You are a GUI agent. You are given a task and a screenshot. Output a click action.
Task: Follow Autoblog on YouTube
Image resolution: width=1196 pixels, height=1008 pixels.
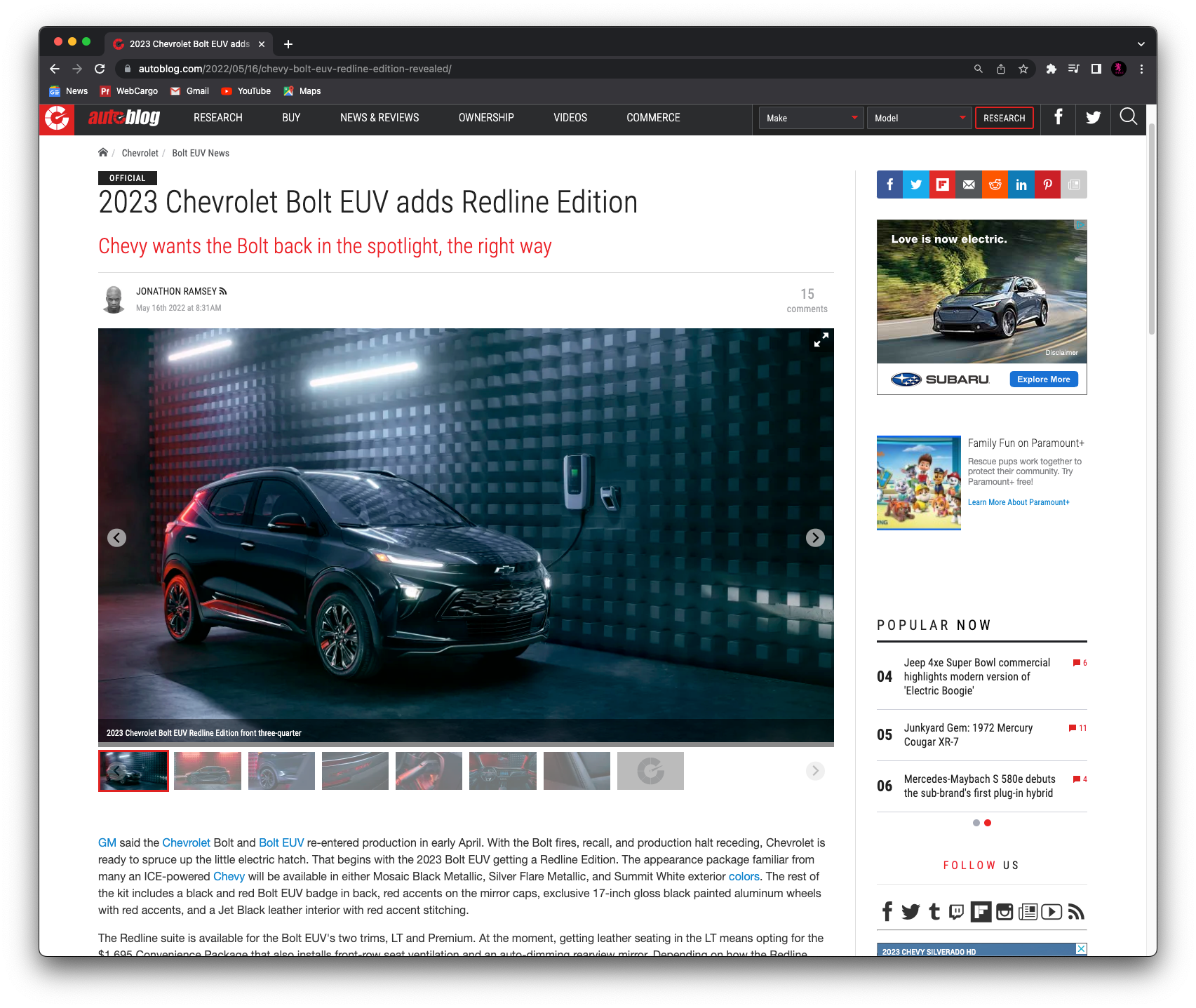(x=1051, y=911)
